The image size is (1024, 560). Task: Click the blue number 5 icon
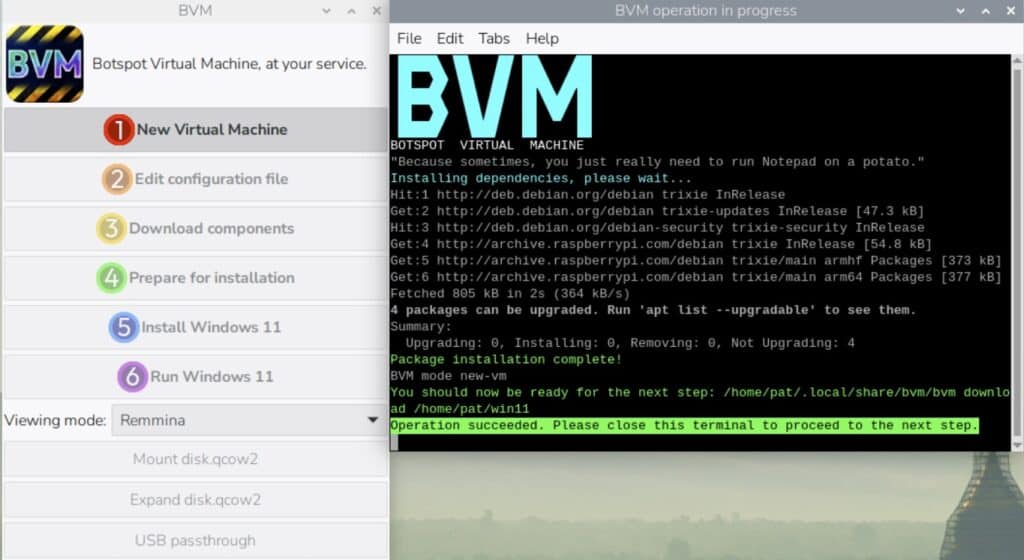pyautogui.click(x=124, y=327)
